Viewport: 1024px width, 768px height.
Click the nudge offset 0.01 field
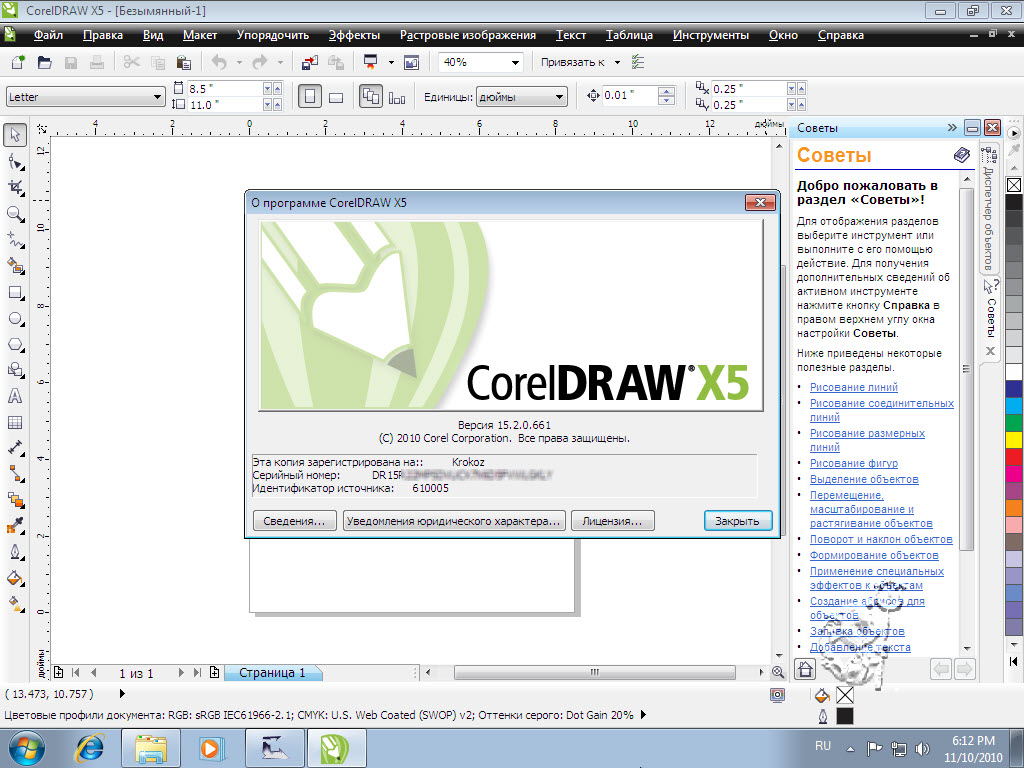pos(629,95)
